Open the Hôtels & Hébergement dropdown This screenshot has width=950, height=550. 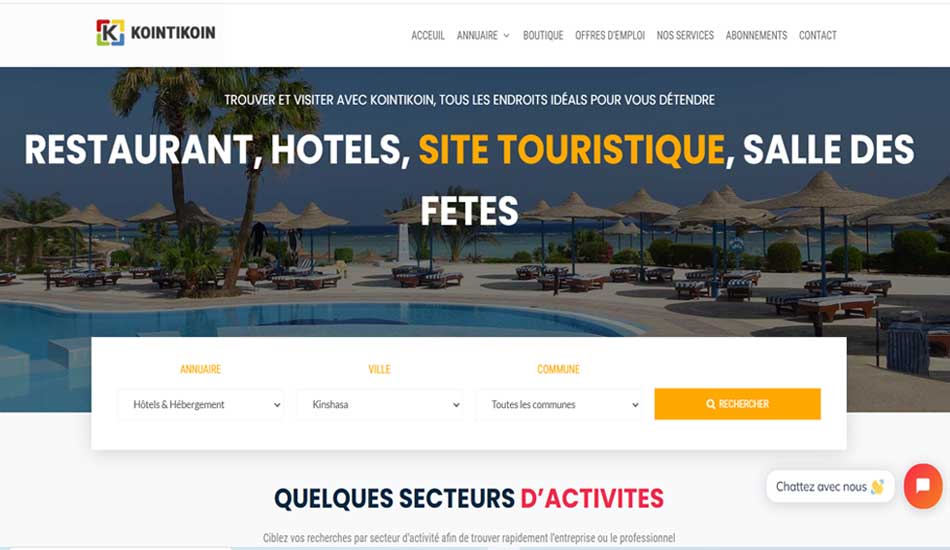coord(201,405)
